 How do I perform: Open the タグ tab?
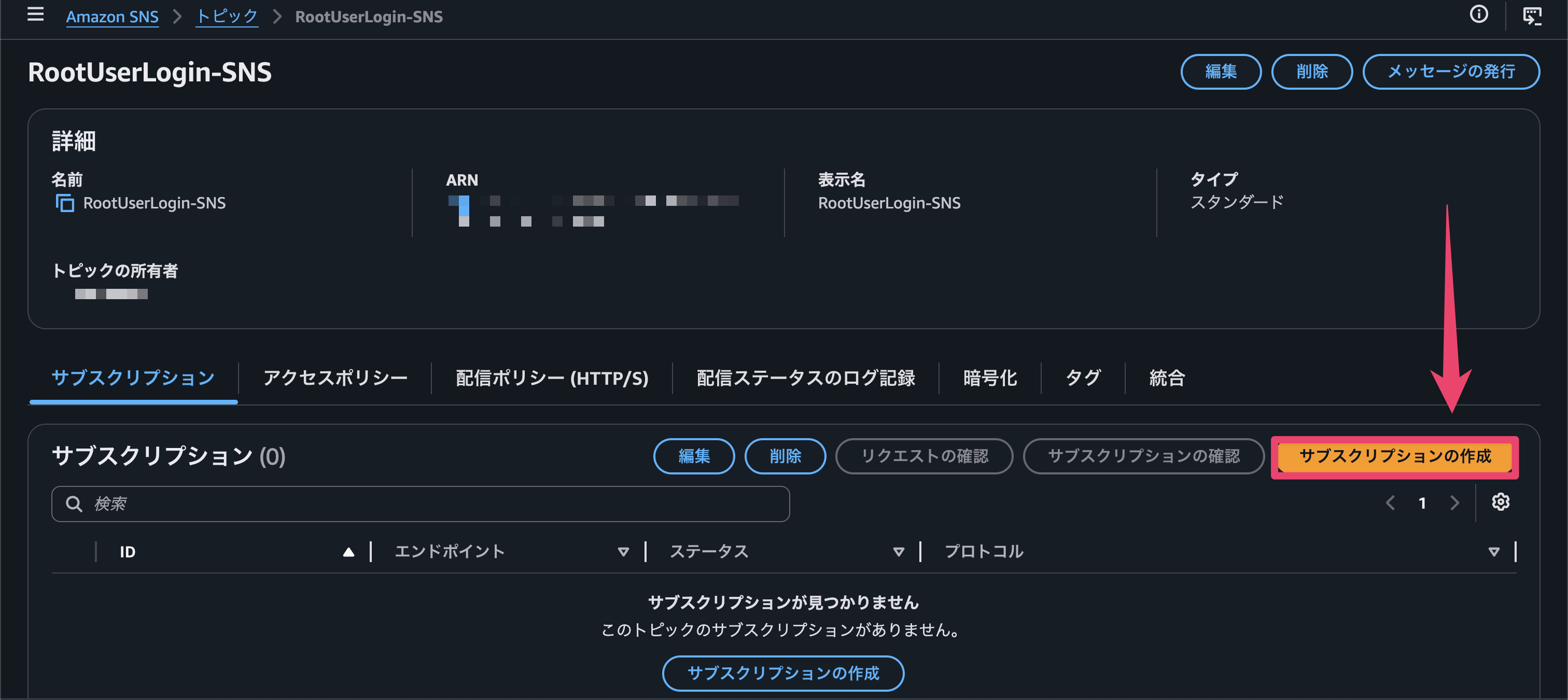[1083, 378]
